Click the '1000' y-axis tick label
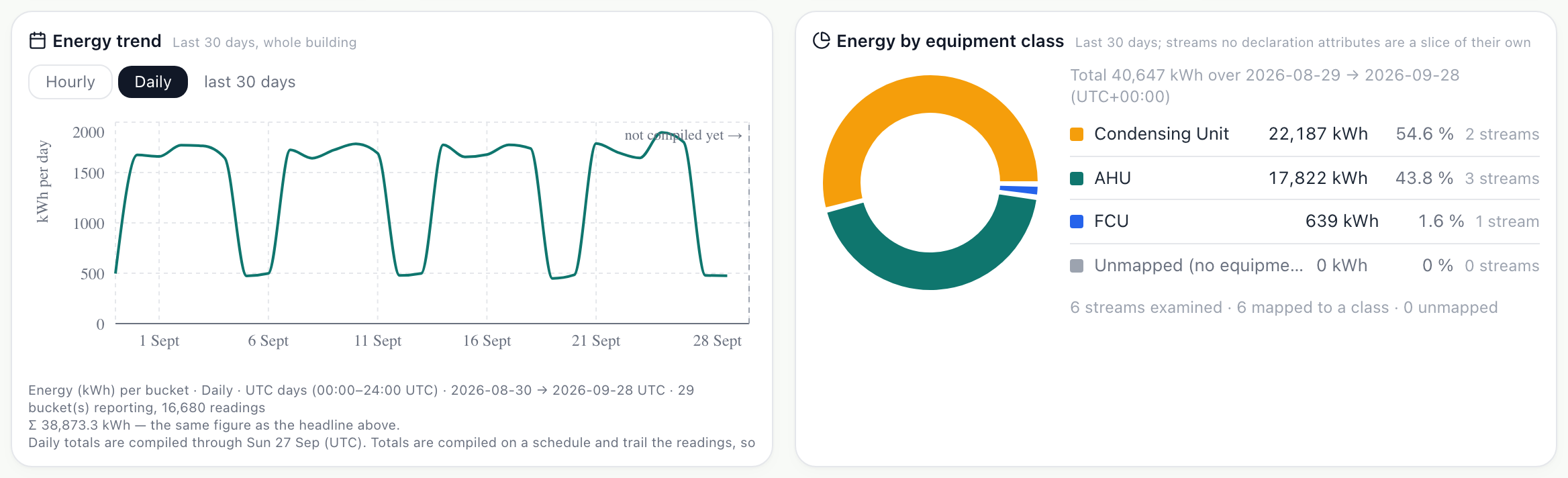 [x=89, y=224]
